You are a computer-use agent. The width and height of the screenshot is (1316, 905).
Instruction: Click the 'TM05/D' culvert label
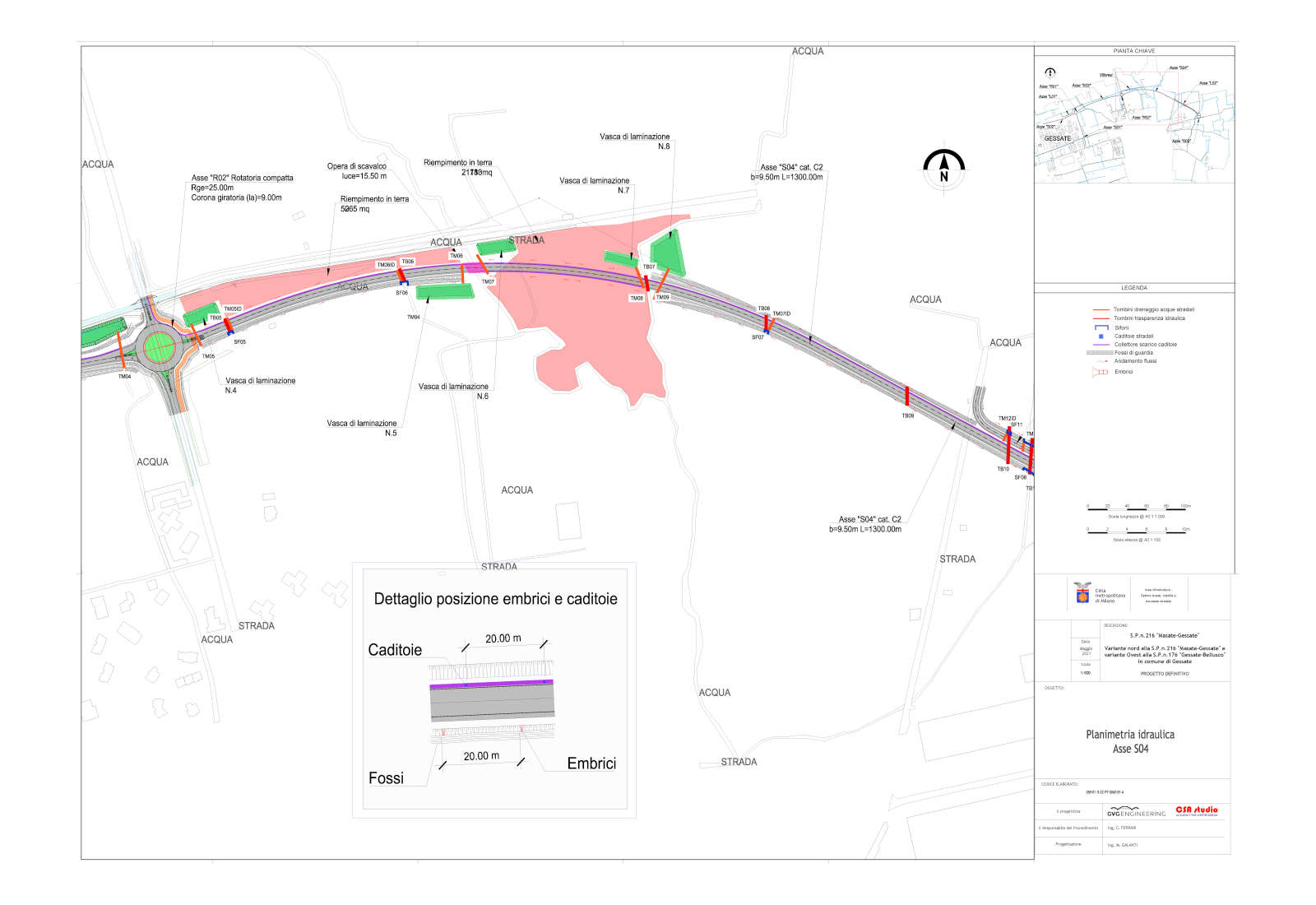[x=233, y=309]
